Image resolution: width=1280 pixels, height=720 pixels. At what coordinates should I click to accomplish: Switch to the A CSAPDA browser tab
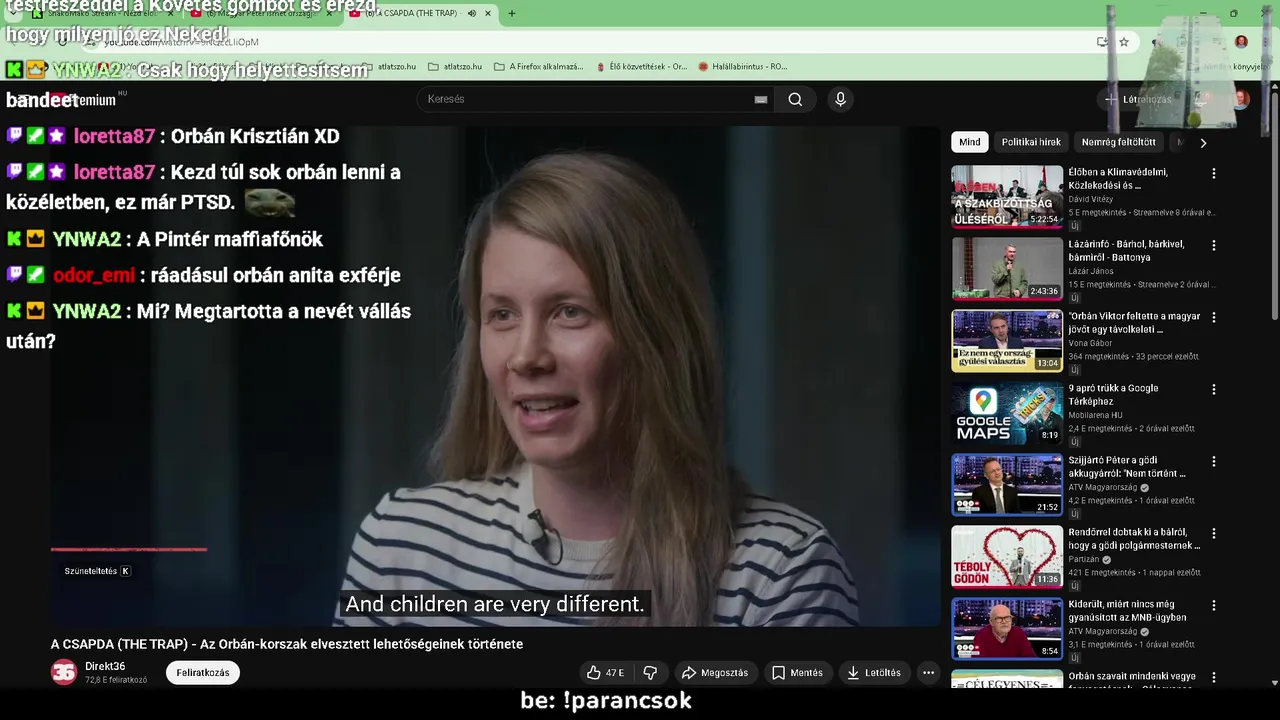click(420, 13)
